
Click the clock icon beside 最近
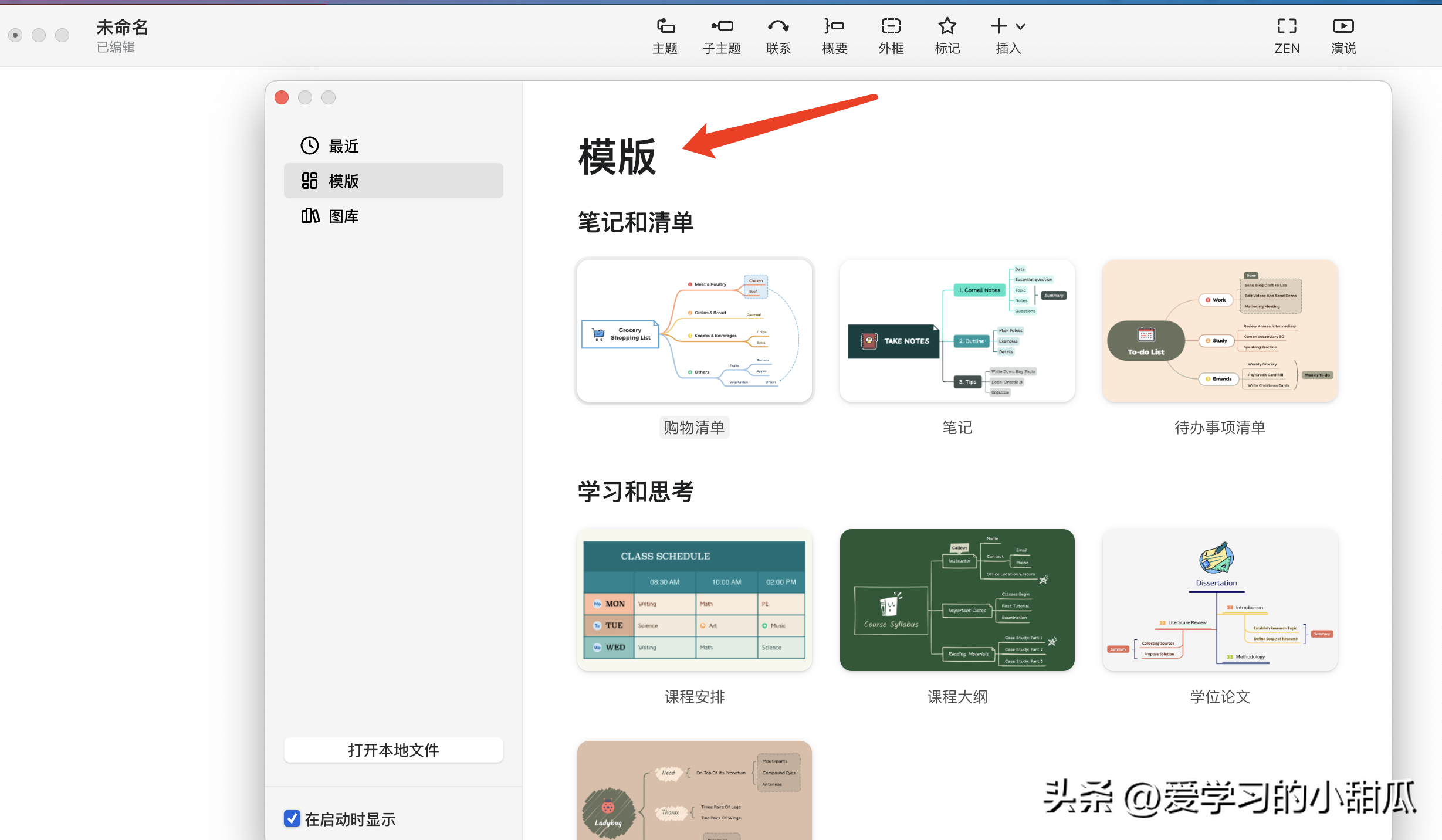click(x=310, y=145)
